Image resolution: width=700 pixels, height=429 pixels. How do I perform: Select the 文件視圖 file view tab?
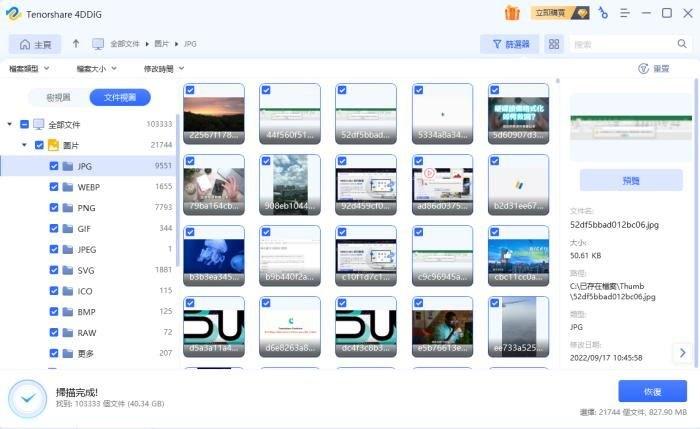pos(119,97)
